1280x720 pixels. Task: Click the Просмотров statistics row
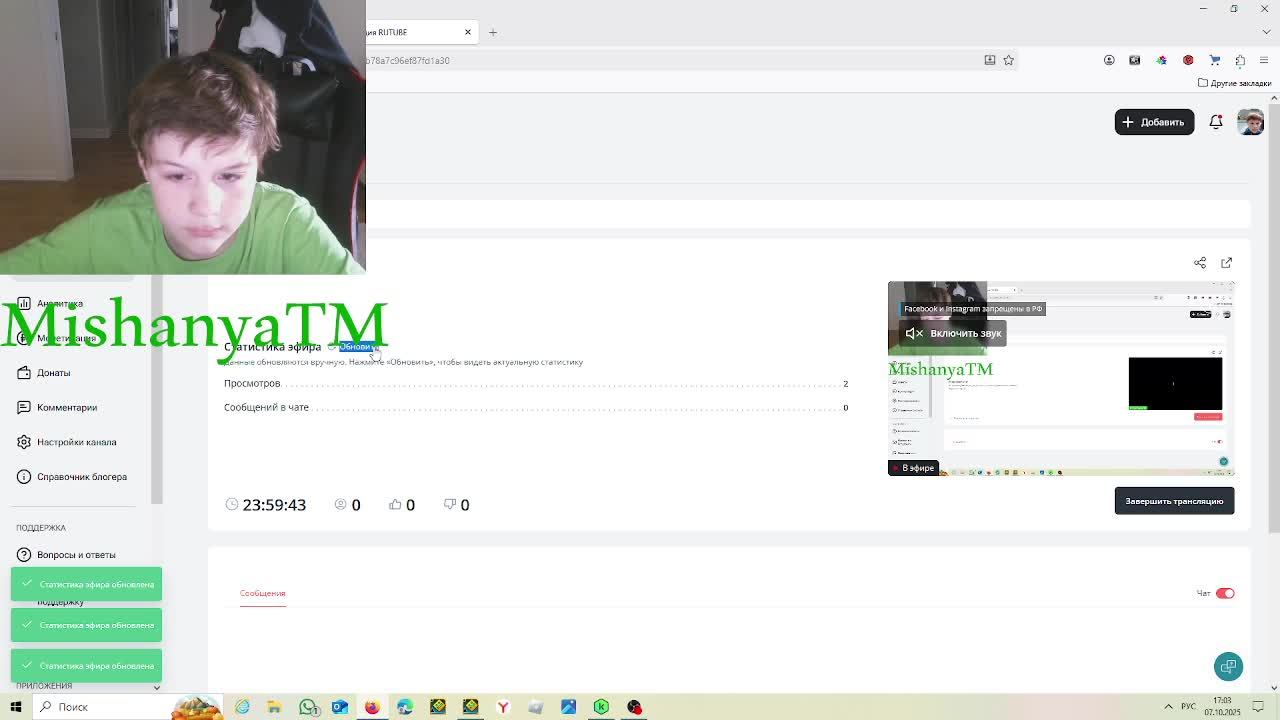coord(536,383)
